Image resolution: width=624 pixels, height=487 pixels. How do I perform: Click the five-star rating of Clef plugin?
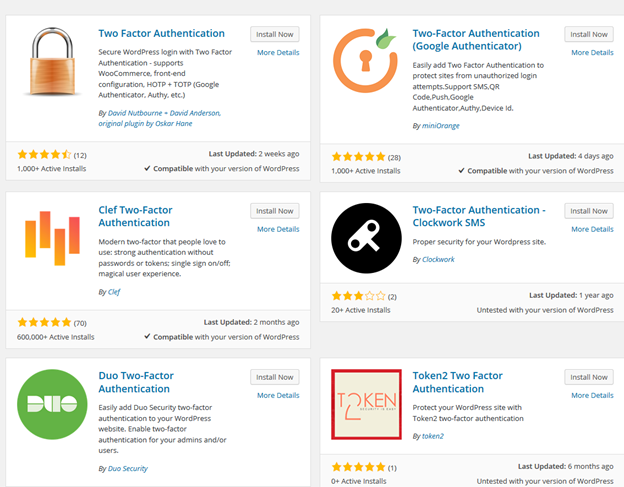point(45,323)
